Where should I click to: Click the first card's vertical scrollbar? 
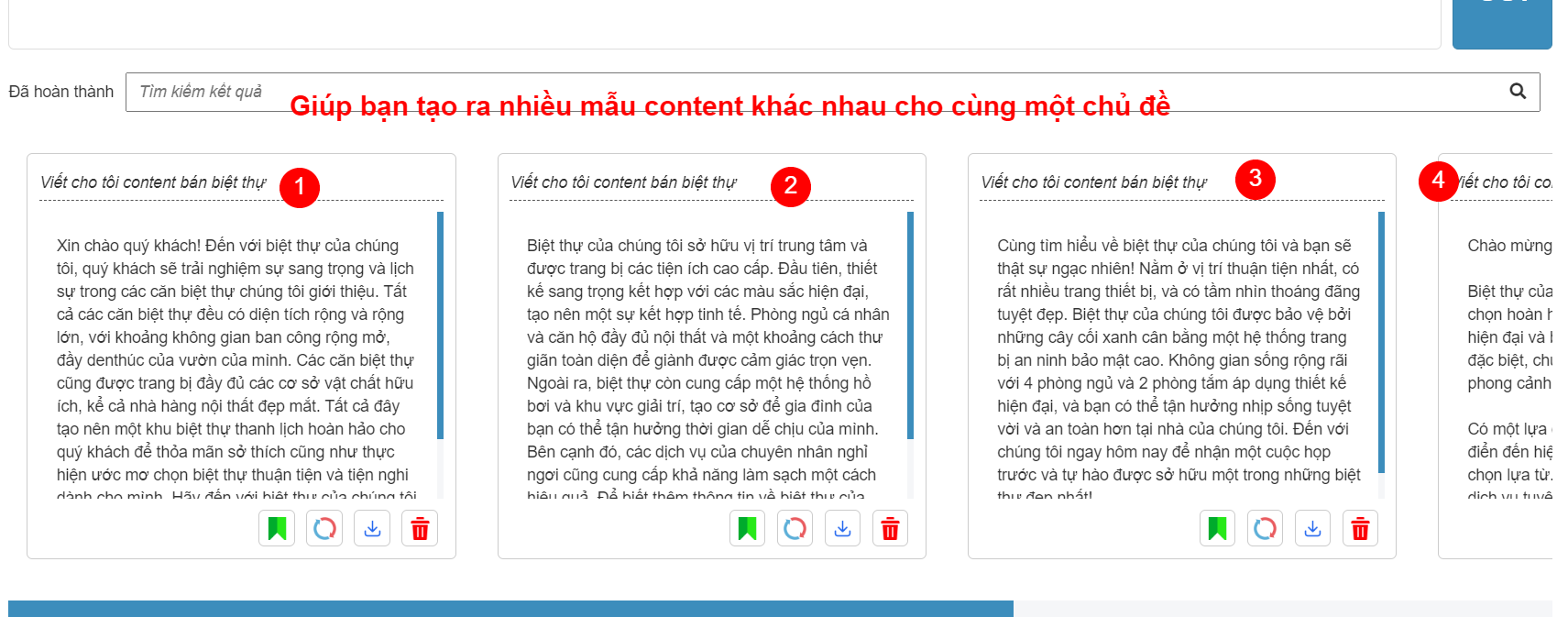click(x=441, y=325)
